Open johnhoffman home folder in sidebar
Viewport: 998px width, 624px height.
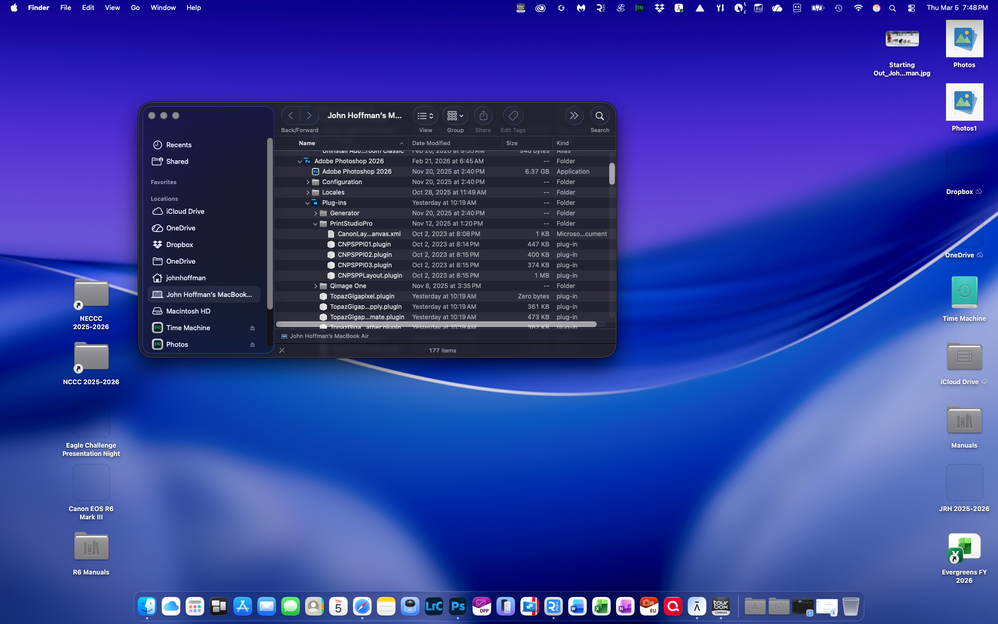click(x=204, y=278)
